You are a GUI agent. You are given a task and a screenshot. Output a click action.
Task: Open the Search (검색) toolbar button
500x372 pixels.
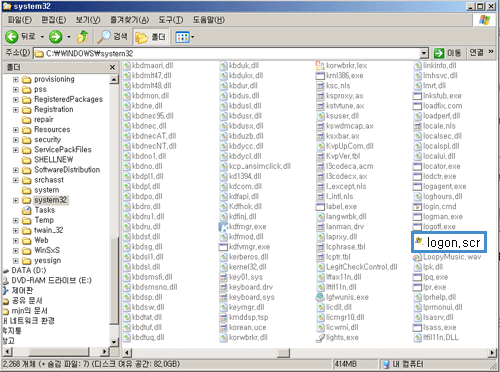112,37
